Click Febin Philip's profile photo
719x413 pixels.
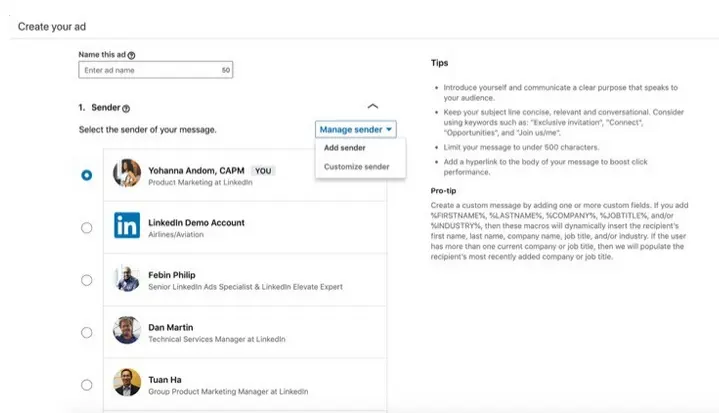click(x=127, y=278)
